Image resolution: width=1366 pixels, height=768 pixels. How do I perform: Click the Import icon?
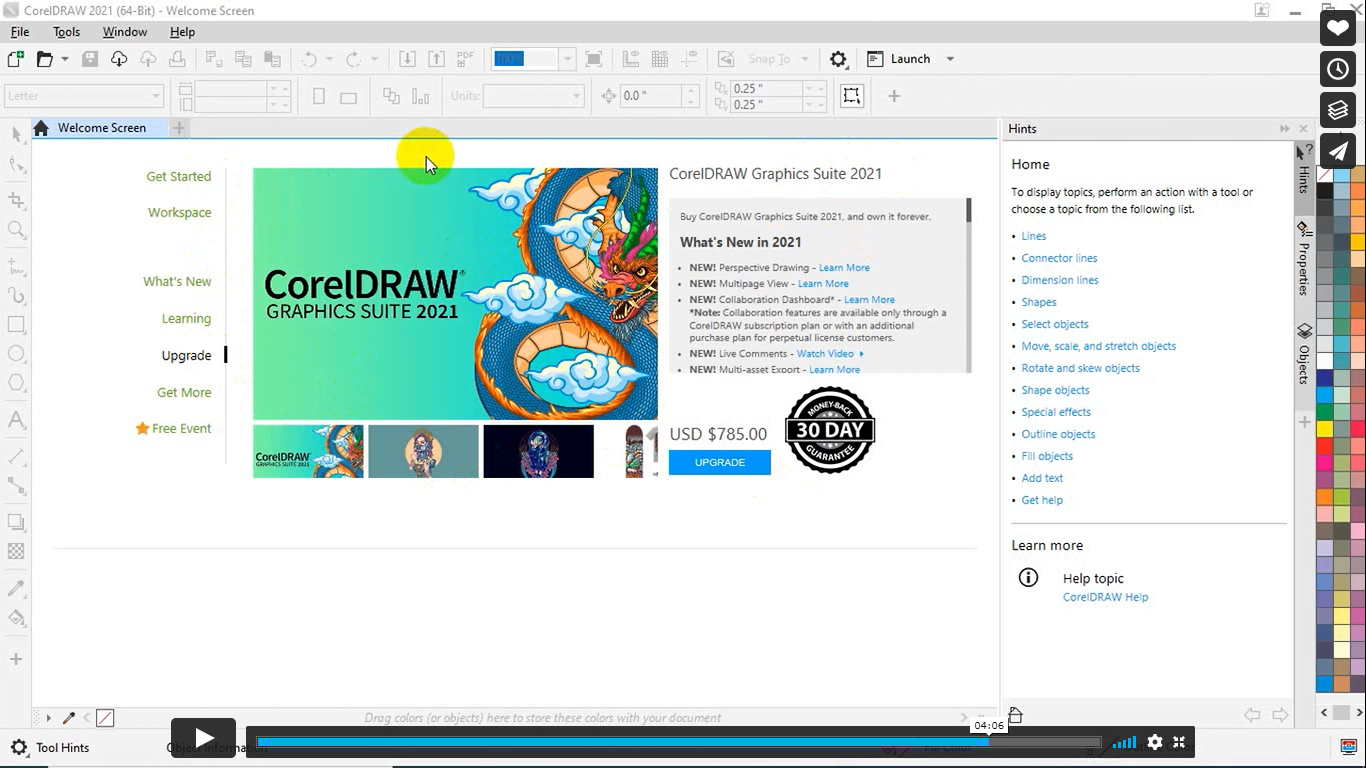(407, 59)
